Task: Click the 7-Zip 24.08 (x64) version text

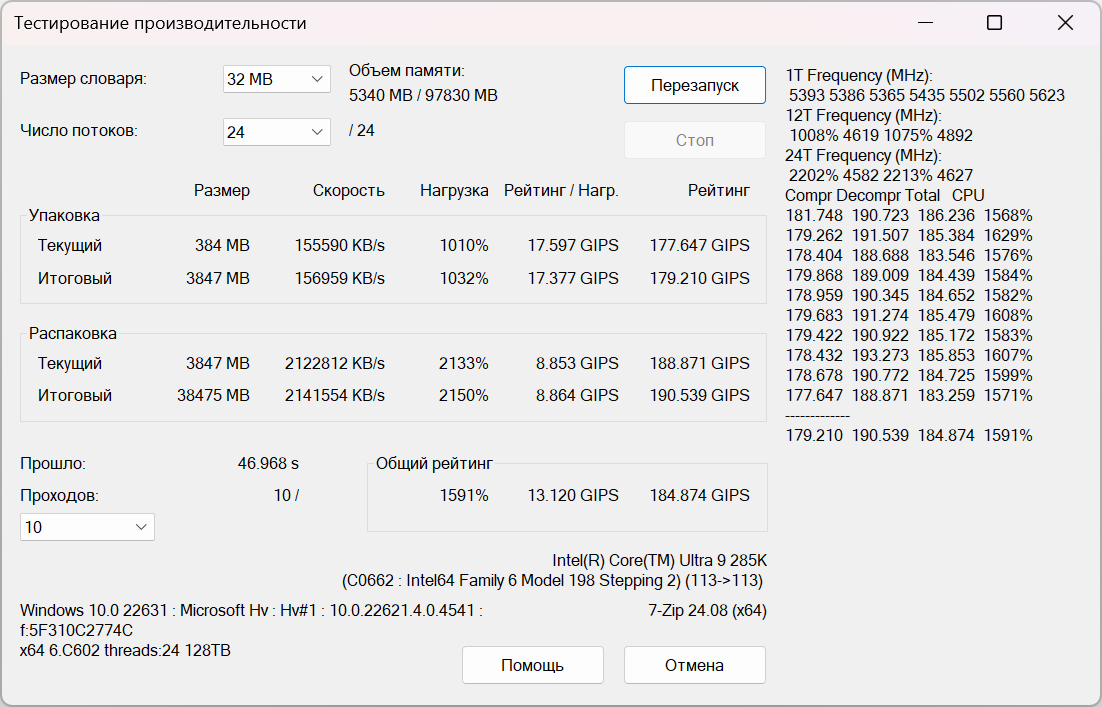Action: pyautogui.click(x=707, y=610)
